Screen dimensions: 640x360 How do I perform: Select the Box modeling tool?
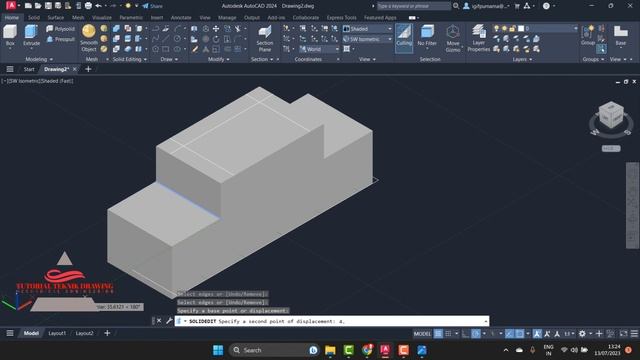(x=10, y=36)
